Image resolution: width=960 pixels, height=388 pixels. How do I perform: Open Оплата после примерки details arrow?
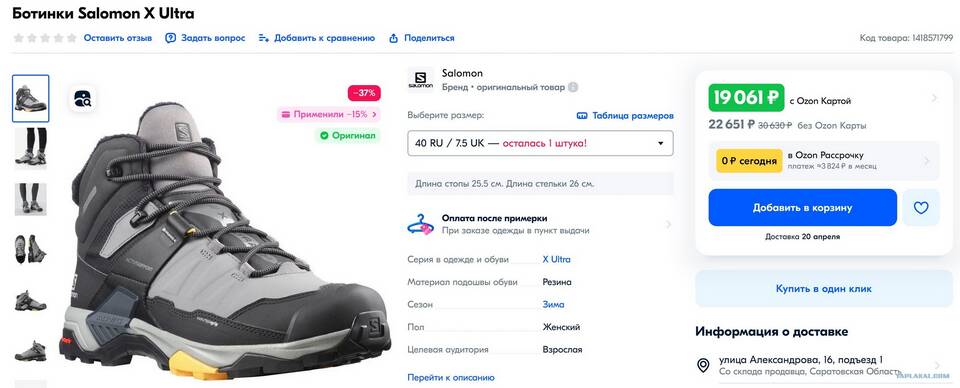[667, 225]
